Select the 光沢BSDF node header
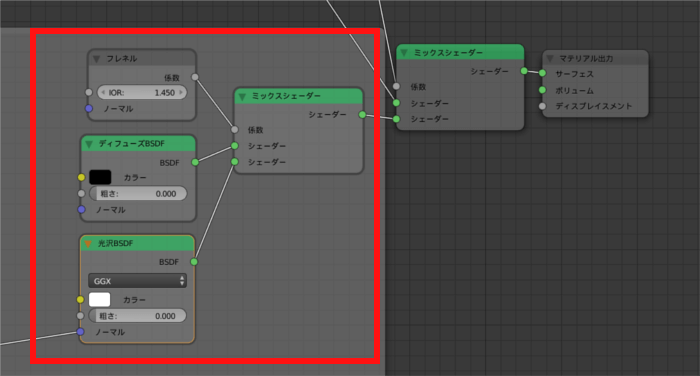 pos(138,243)
